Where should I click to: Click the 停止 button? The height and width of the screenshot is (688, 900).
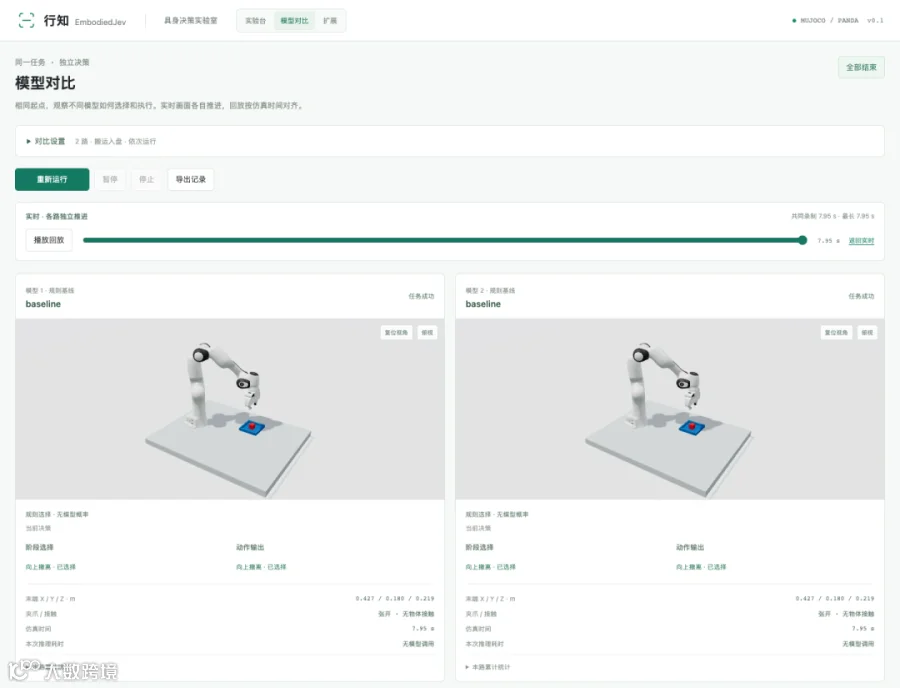pos(147,179)
